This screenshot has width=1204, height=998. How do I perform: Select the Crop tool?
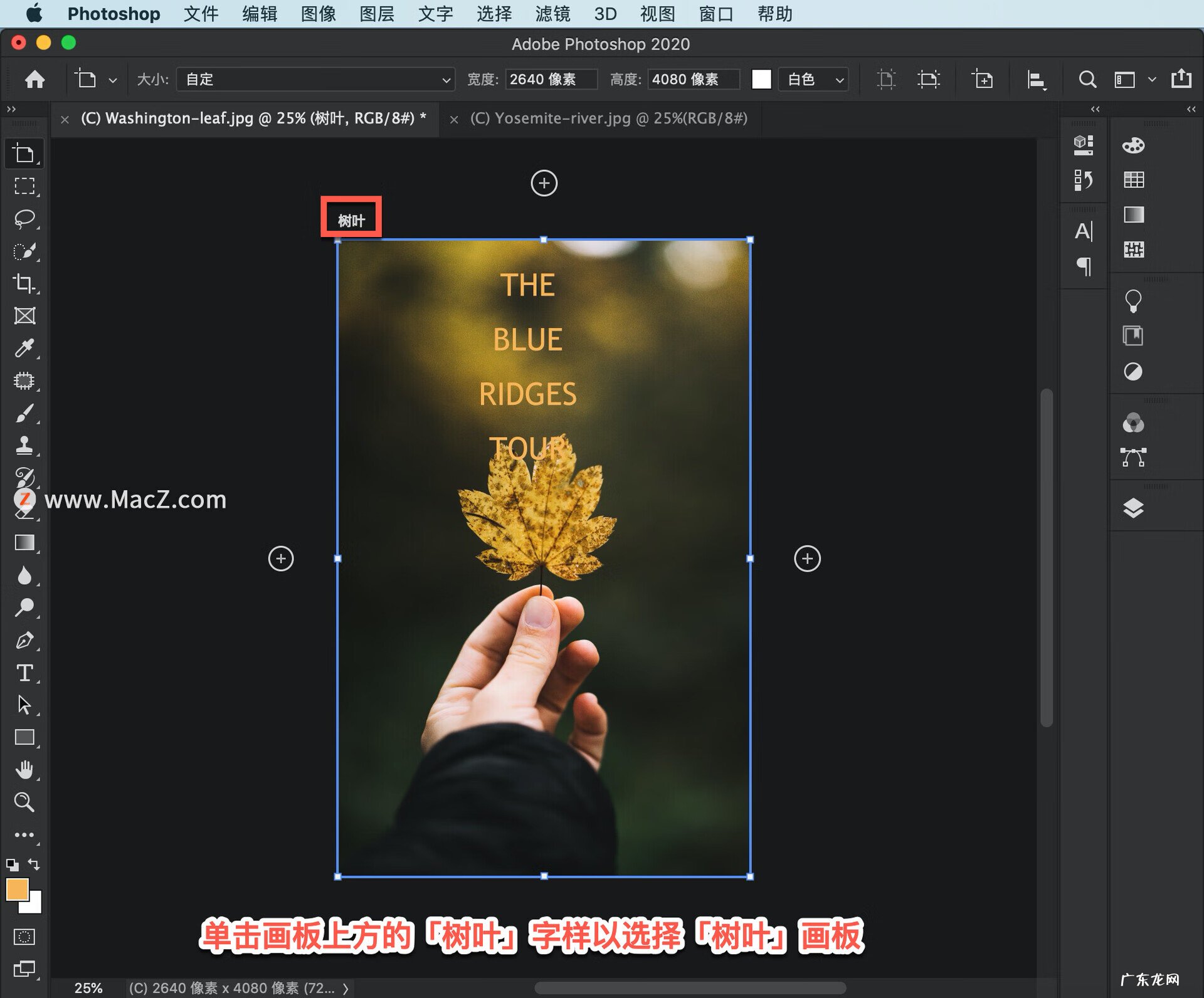click(x=25, y=283)
